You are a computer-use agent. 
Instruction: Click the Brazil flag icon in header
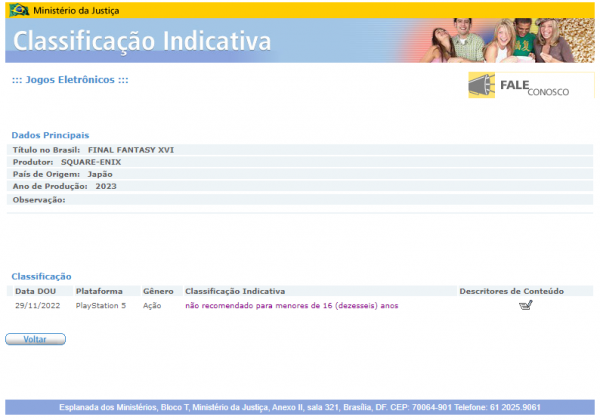coord(19,10)
